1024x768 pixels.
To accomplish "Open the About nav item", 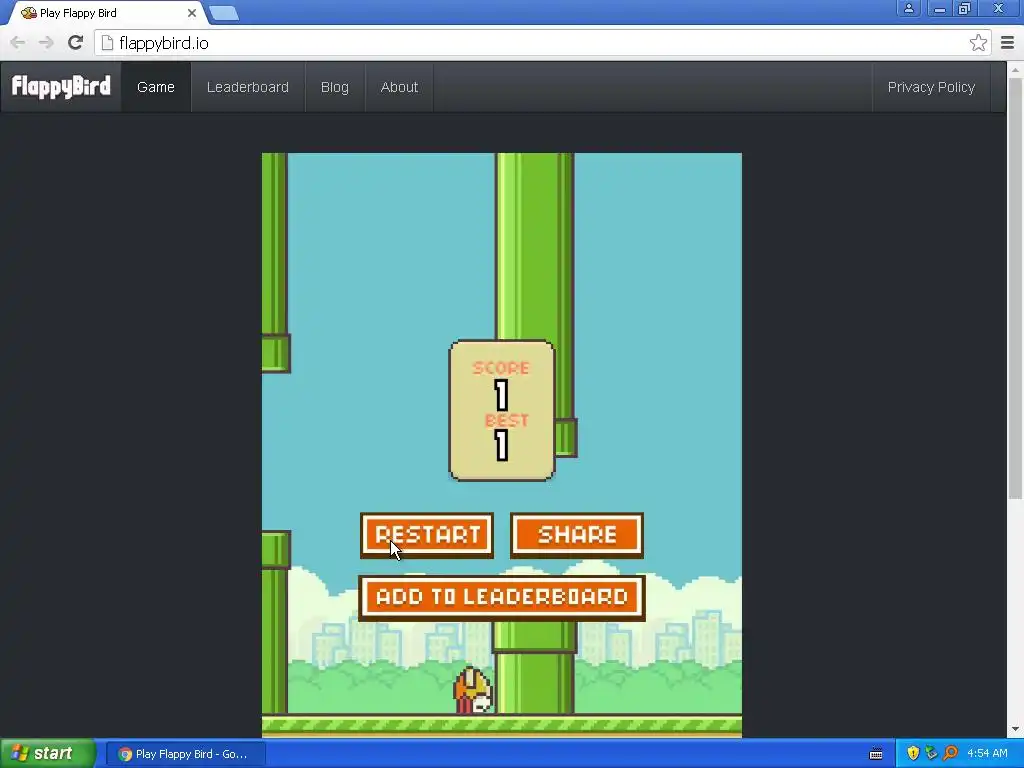I will pyautogui.click(x=399, y=87).
